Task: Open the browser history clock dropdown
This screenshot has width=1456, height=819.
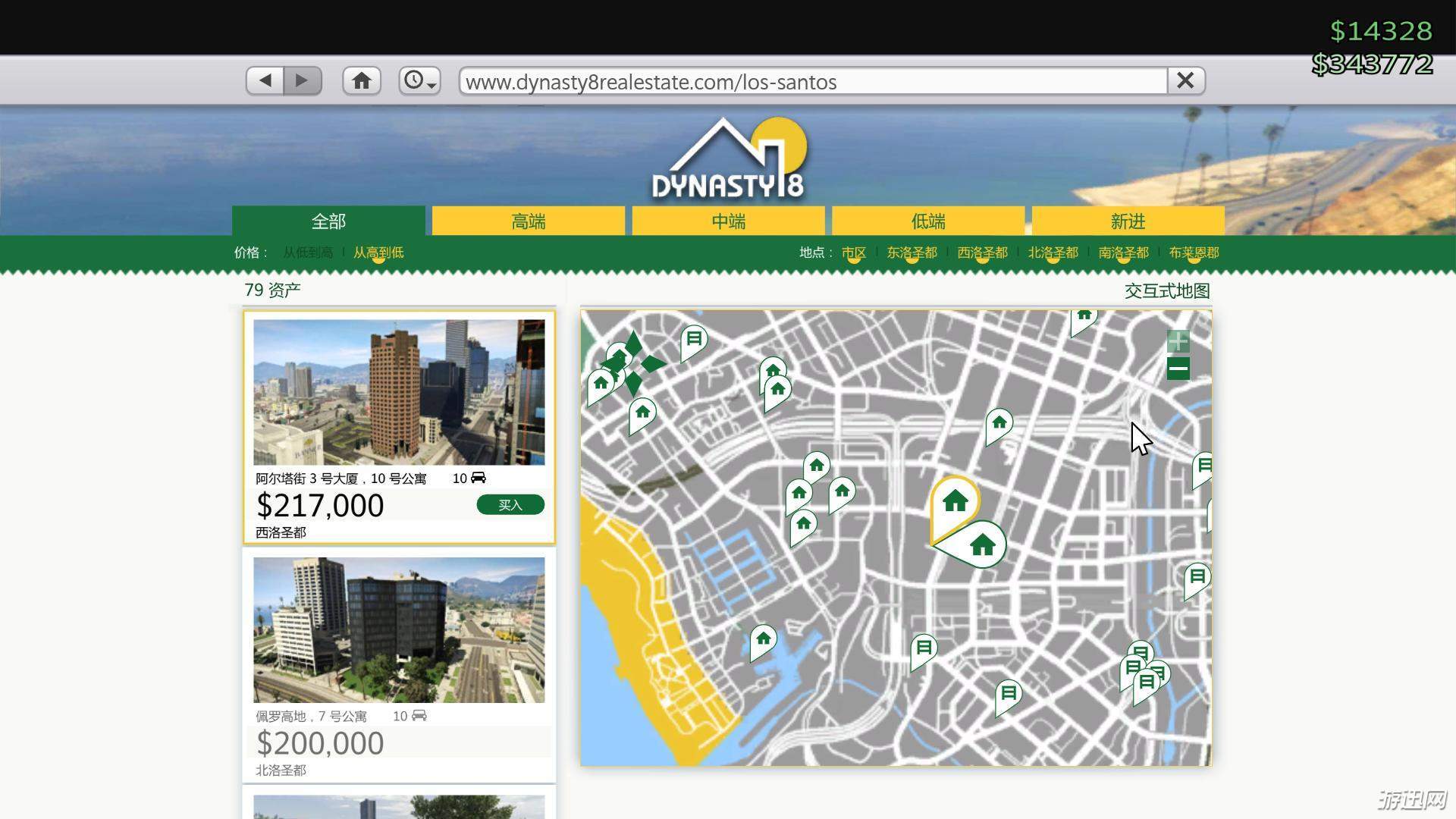Action: coord(419,80)
